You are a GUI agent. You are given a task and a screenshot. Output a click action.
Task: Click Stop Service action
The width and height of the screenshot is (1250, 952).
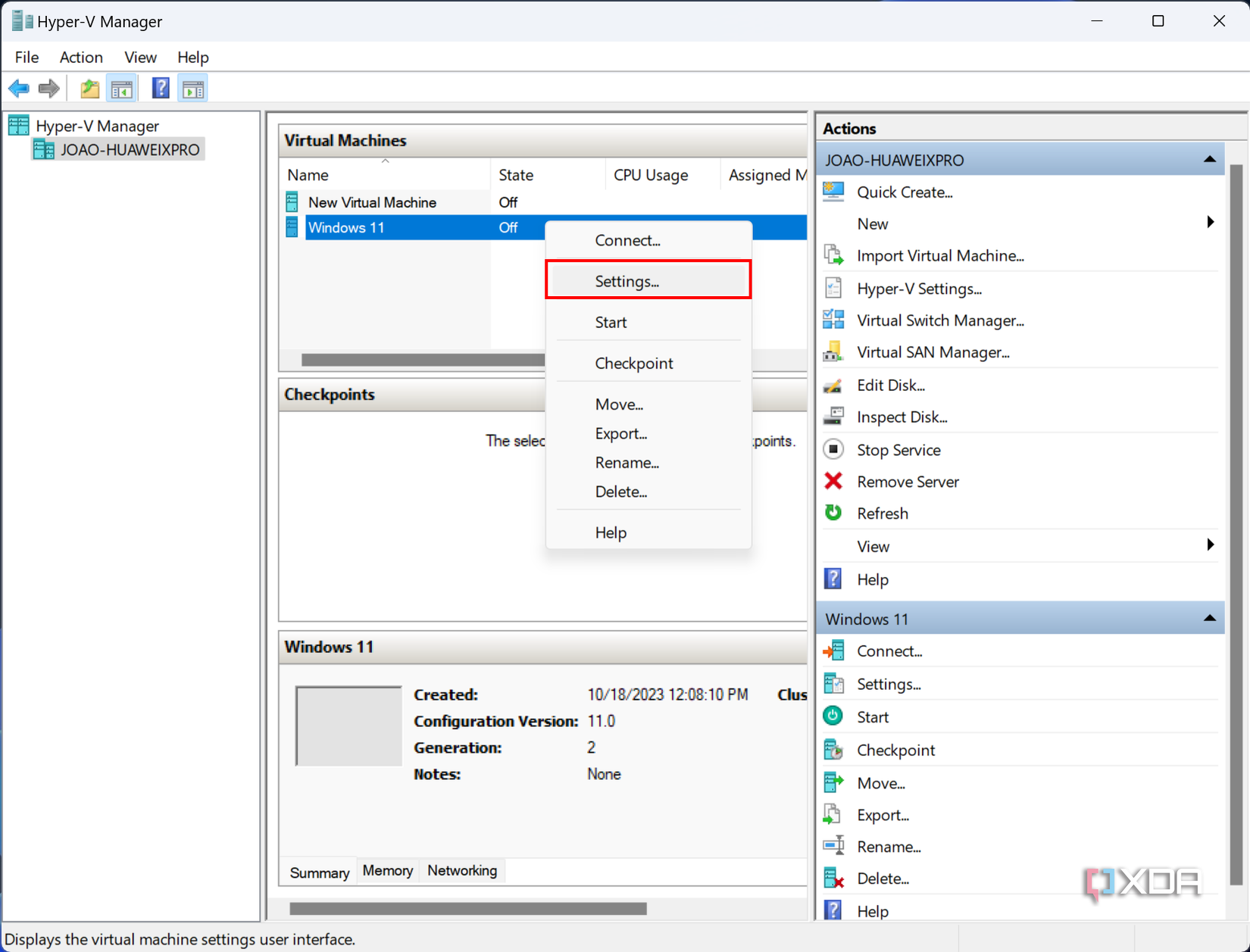(898, 450)
